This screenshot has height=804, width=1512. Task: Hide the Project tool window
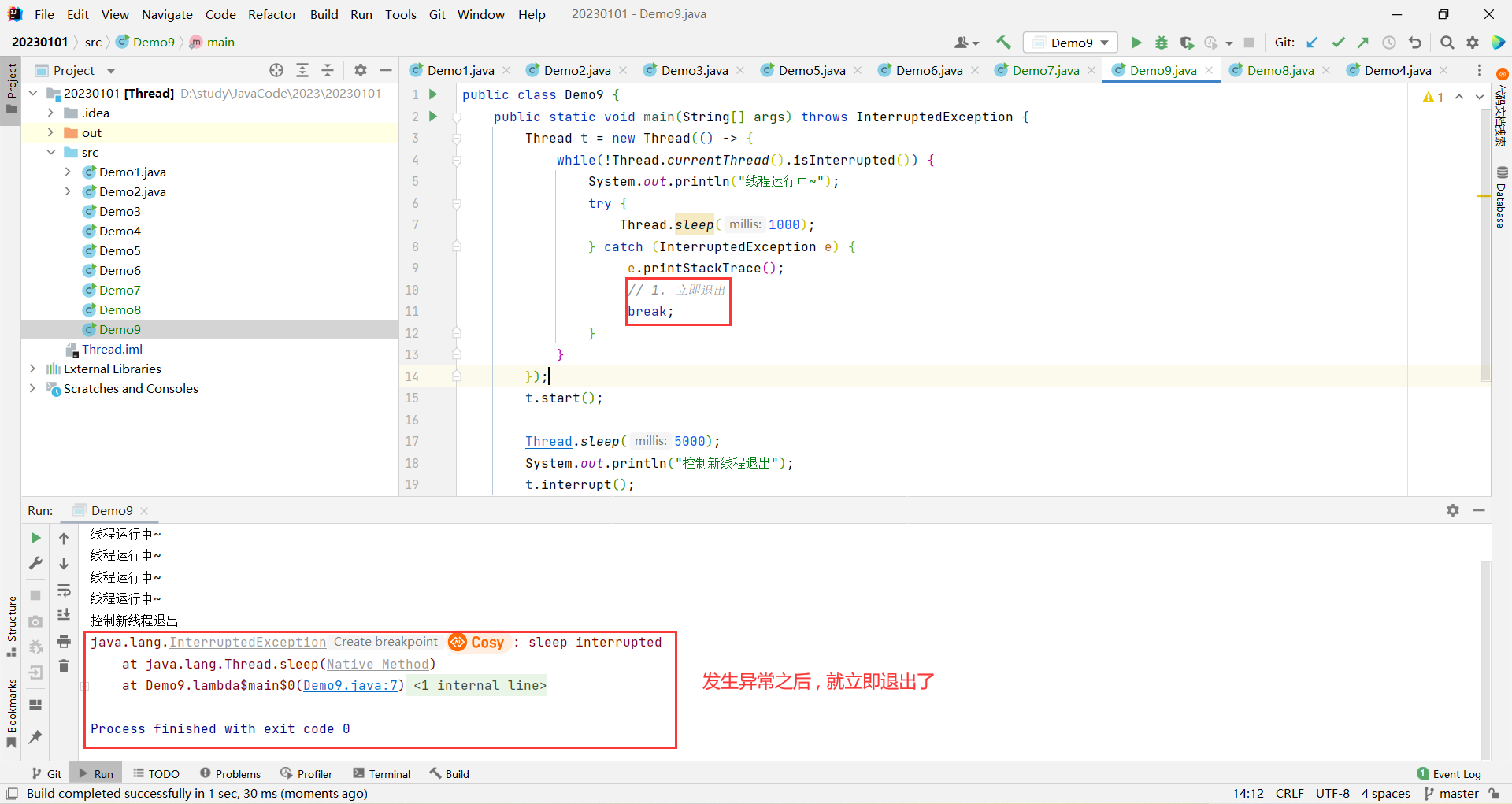click(386, 70)
